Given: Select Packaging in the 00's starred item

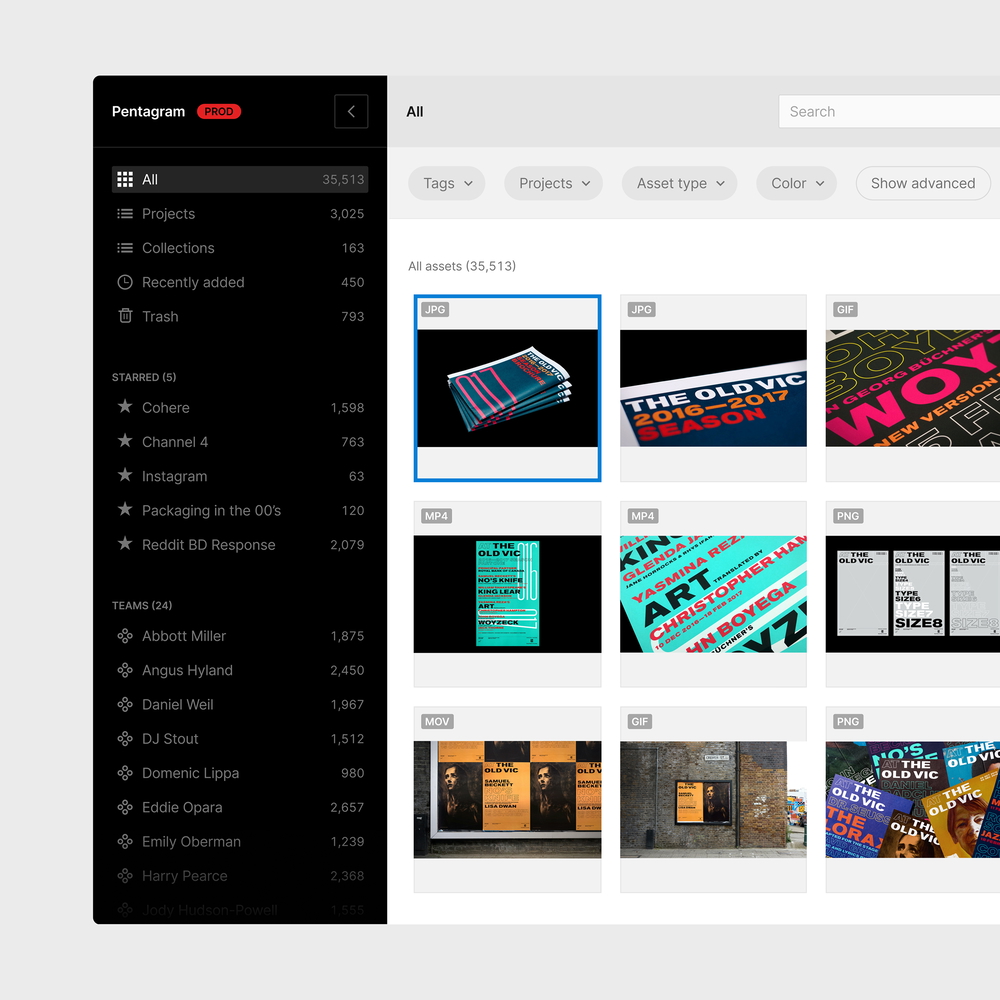Looking at the screenshot, I should click(x=211, y=510).
